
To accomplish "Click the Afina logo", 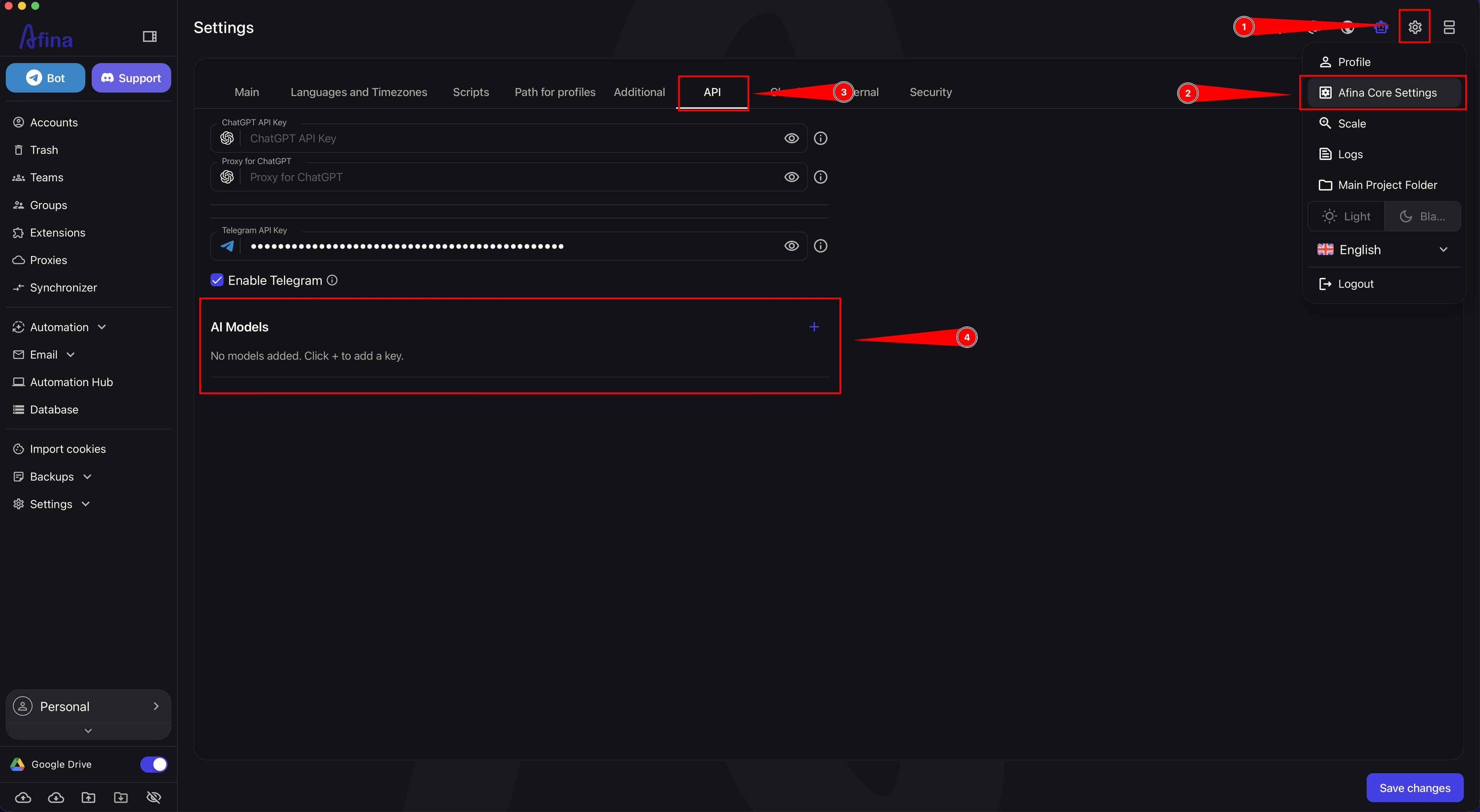I will pos(46,37).
